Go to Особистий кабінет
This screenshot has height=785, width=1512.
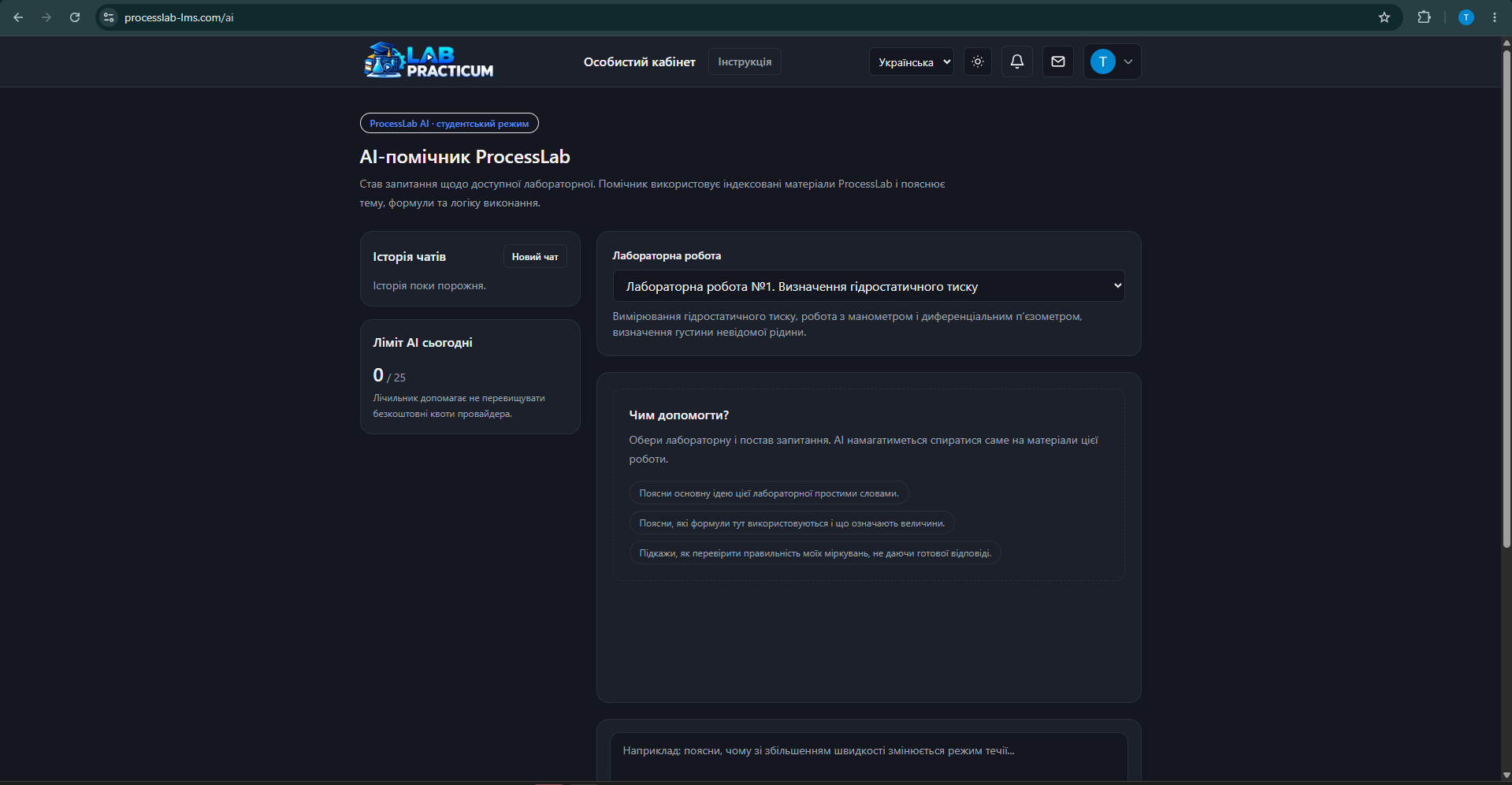pos(639,61)
